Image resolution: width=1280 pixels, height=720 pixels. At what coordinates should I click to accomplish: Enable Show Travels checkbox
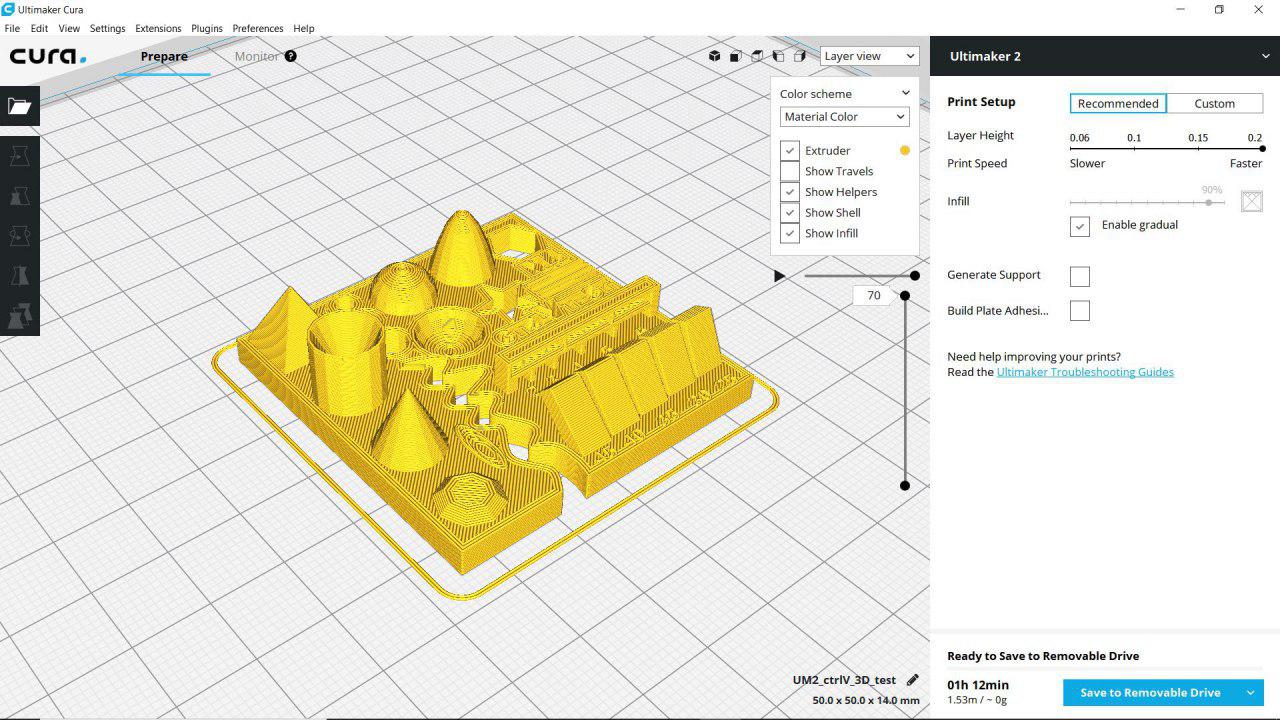790,171
